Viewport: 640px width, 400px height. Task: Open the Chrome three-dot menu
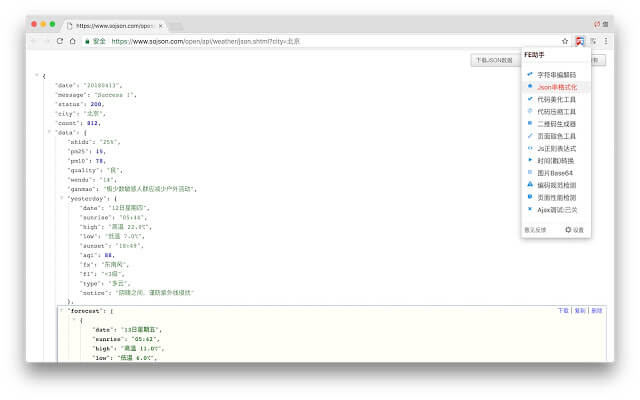(x=606, y=41)
